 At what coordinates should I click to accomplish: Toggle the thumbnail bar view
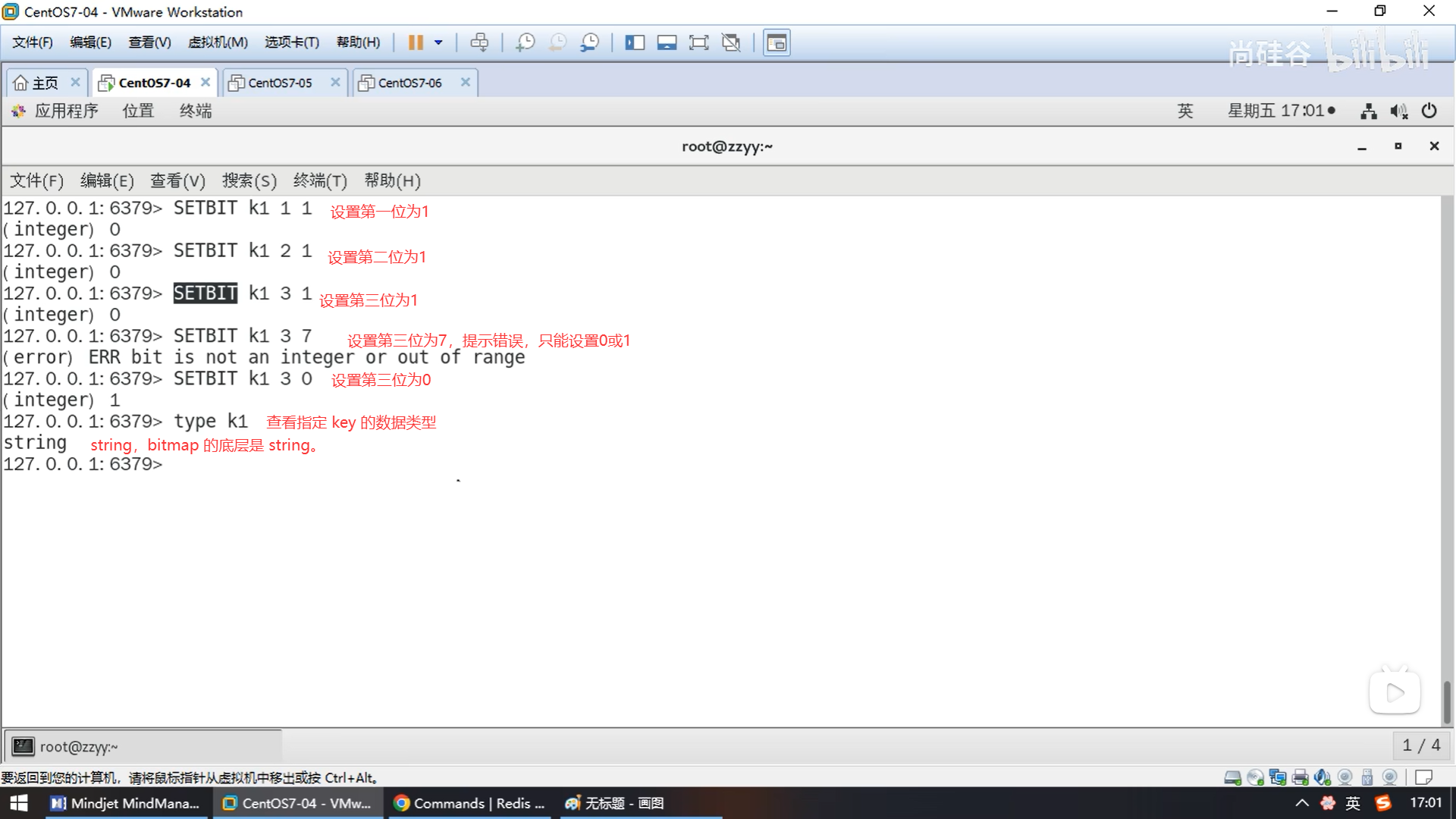point(667,42)
